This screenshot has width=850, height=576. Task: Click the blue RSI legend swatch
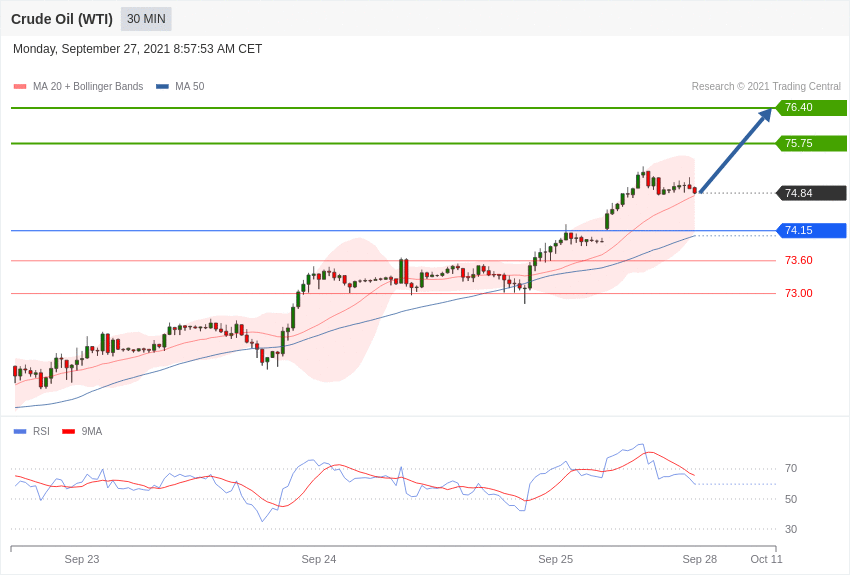point(20,432)
